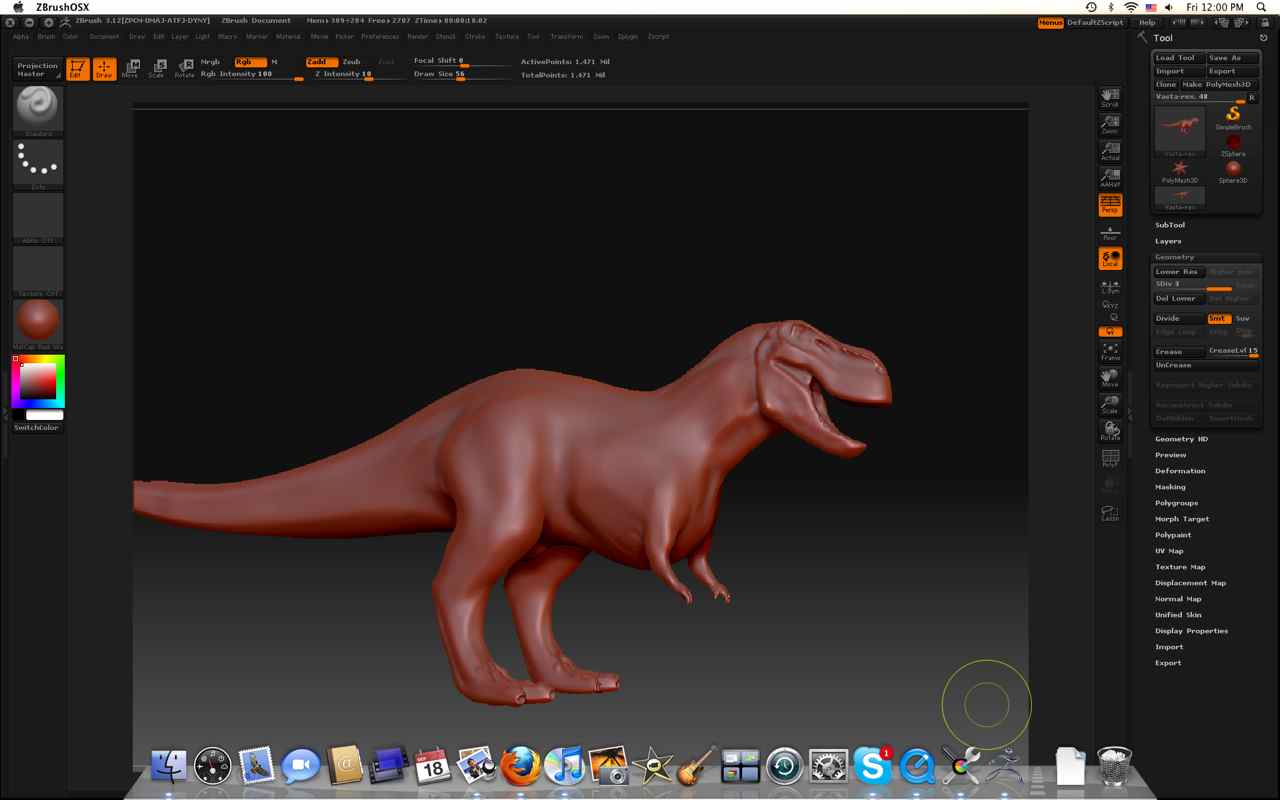
Task: Open the Menus toggle in title bar
Action: click(x=1050, y=22)
